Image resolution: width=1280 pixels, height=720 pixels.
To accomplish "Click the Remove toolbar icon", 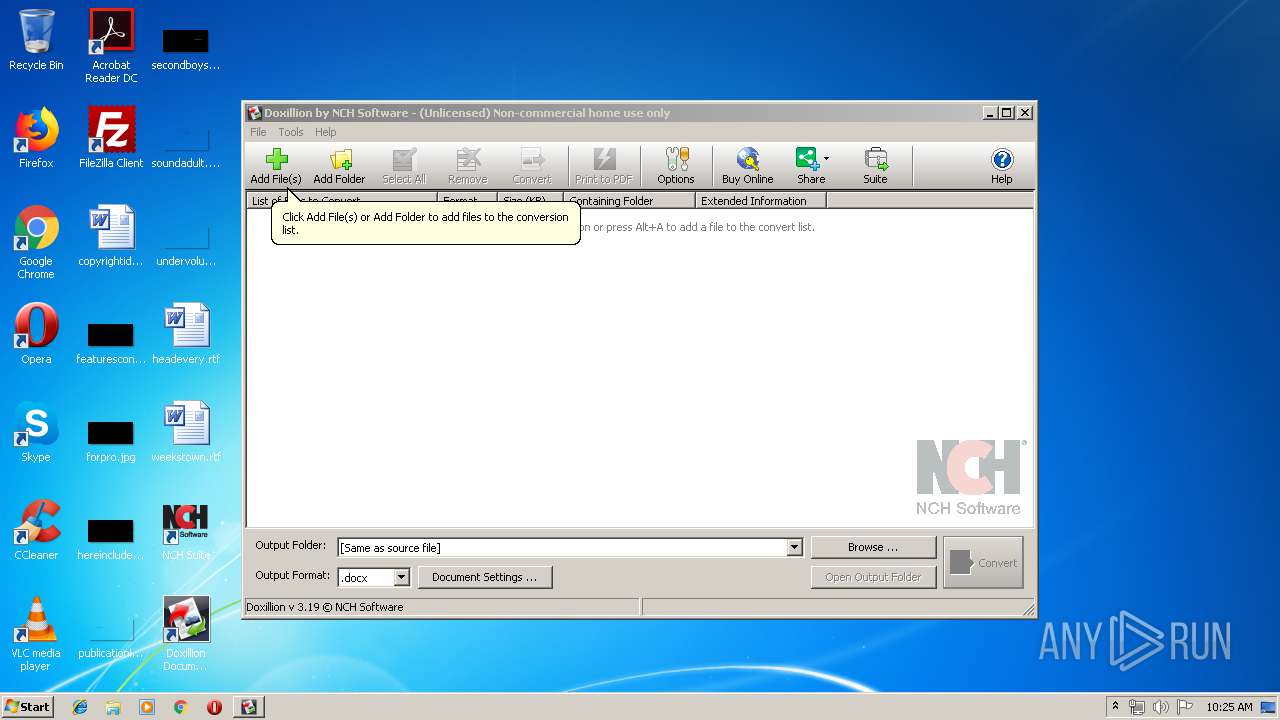I will (467, 166).
